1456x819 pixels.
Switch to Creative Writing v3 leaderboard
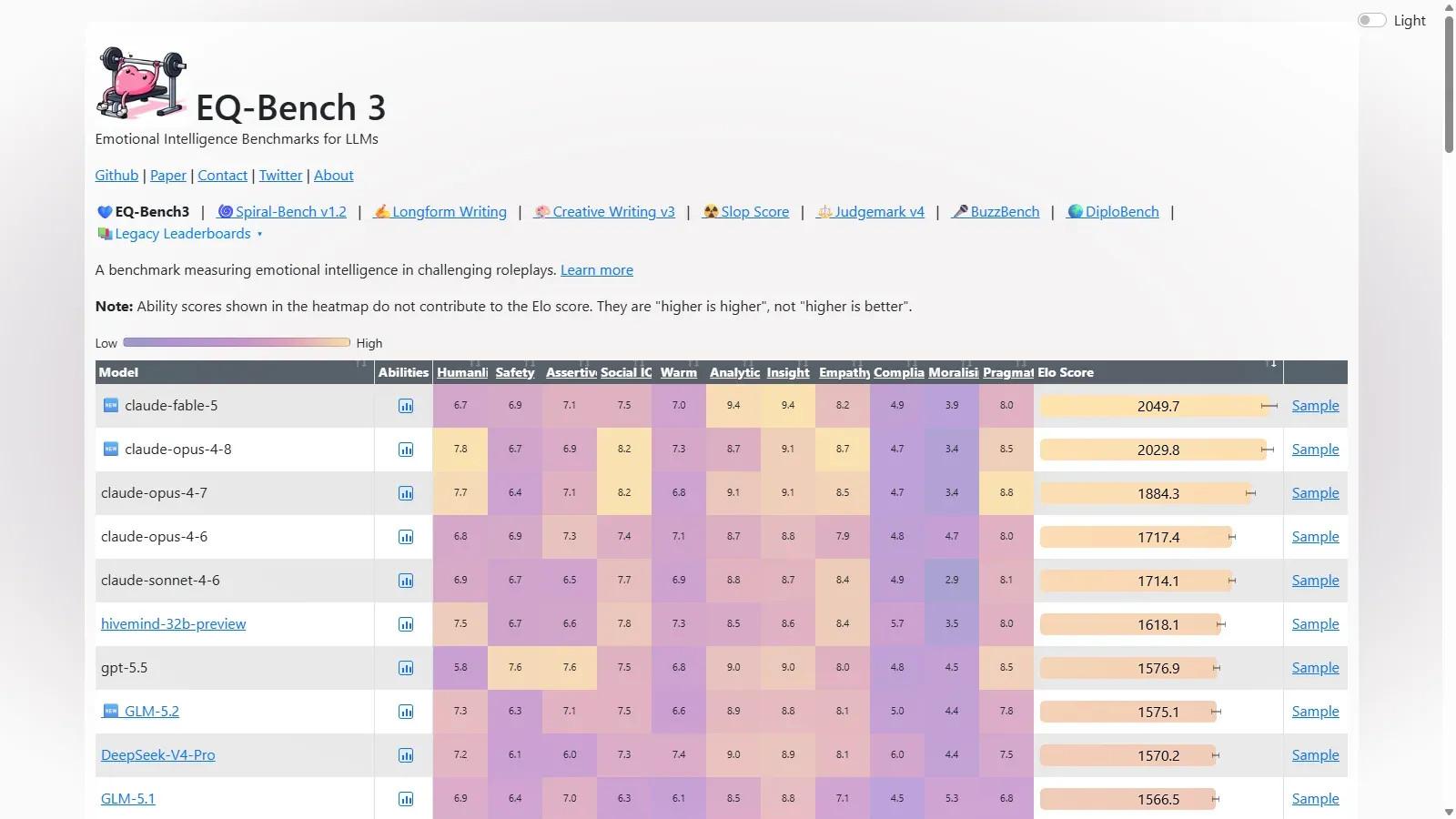[604, 212]
